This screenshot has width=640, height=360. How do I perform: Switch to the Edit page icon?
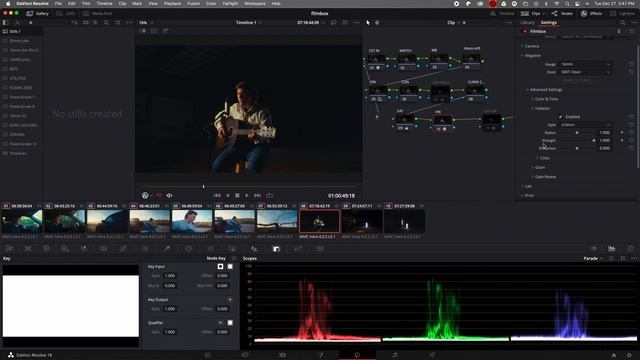pyautogui.click(x=282, y=355)
